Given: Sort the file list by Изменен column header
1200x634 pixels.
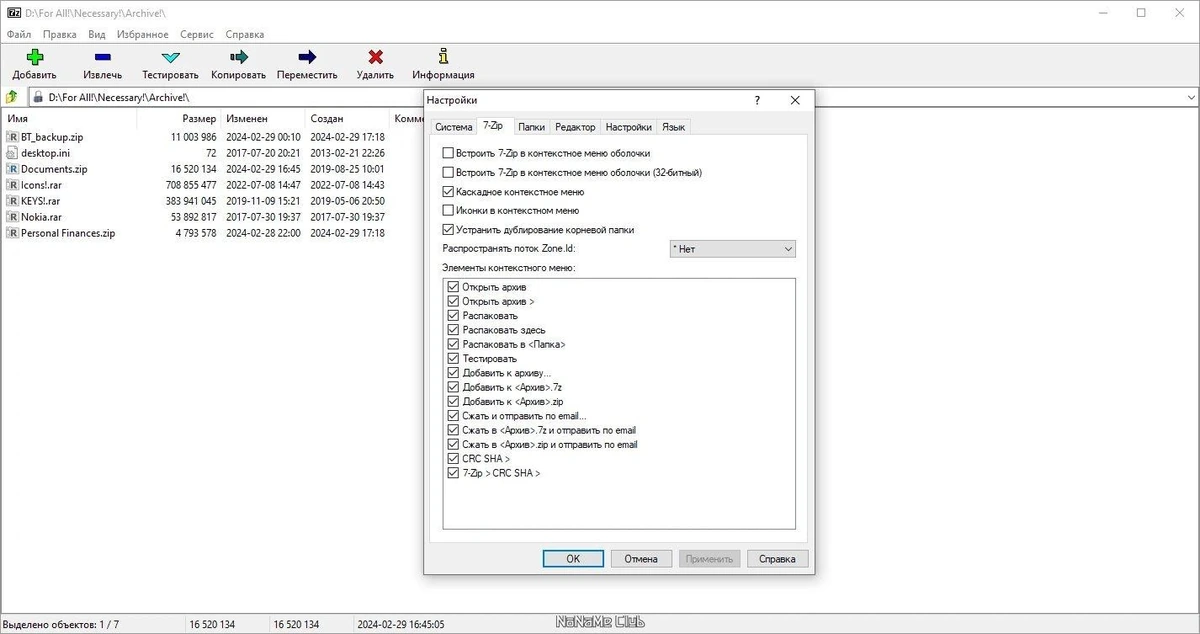Looking at the screenshot, I should click(263, 118).
